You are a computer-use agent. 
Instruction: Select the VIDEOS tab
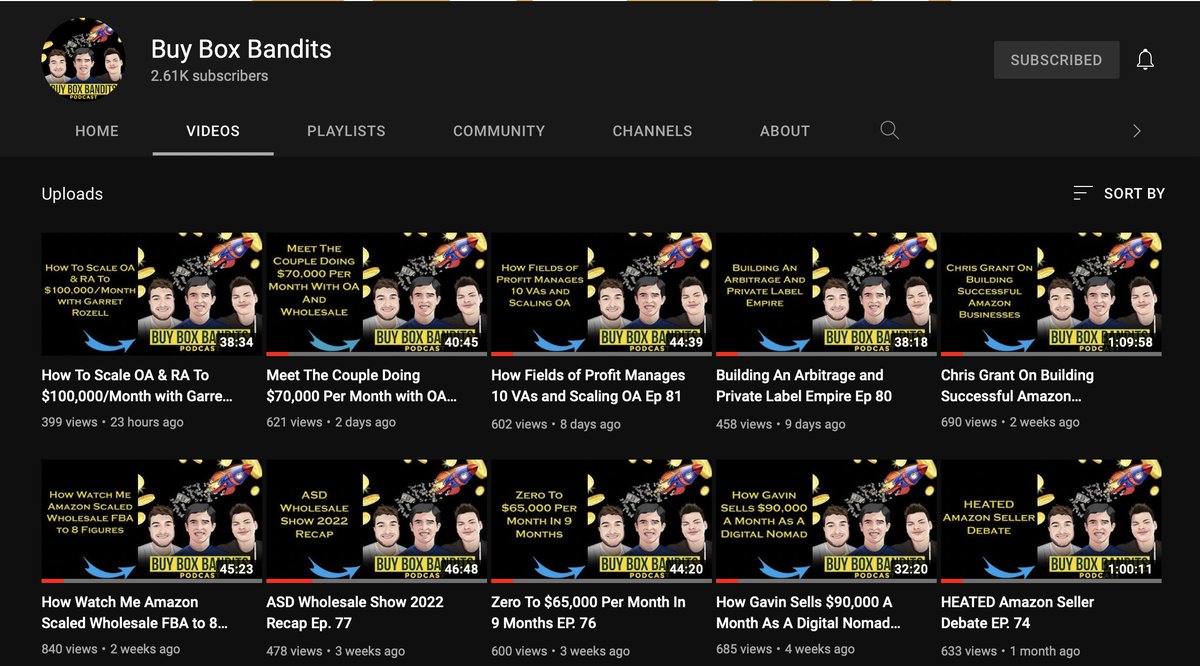click(213, 131)
